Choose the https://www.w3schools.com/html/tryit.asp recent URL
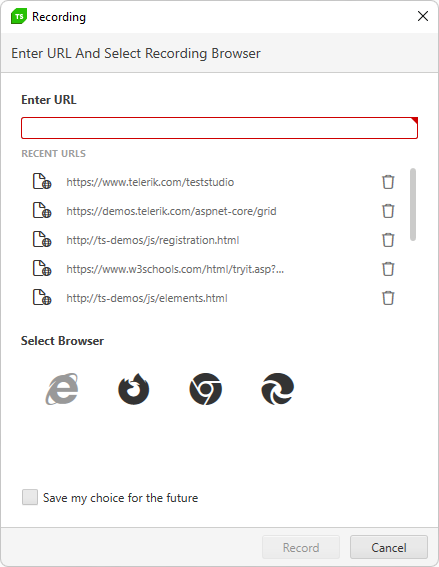439x567 pixels. click(175, 269)
